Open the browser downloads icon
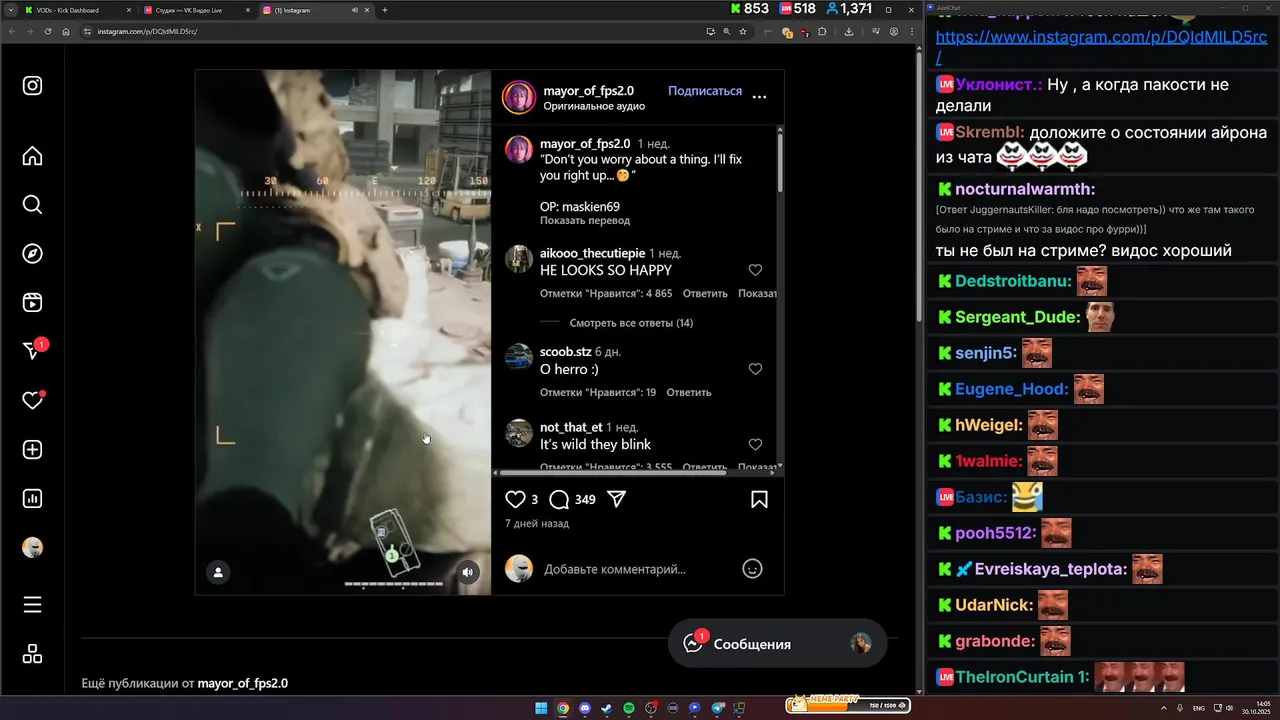This screenshot has height=720, width=1280. pos(849,32)
